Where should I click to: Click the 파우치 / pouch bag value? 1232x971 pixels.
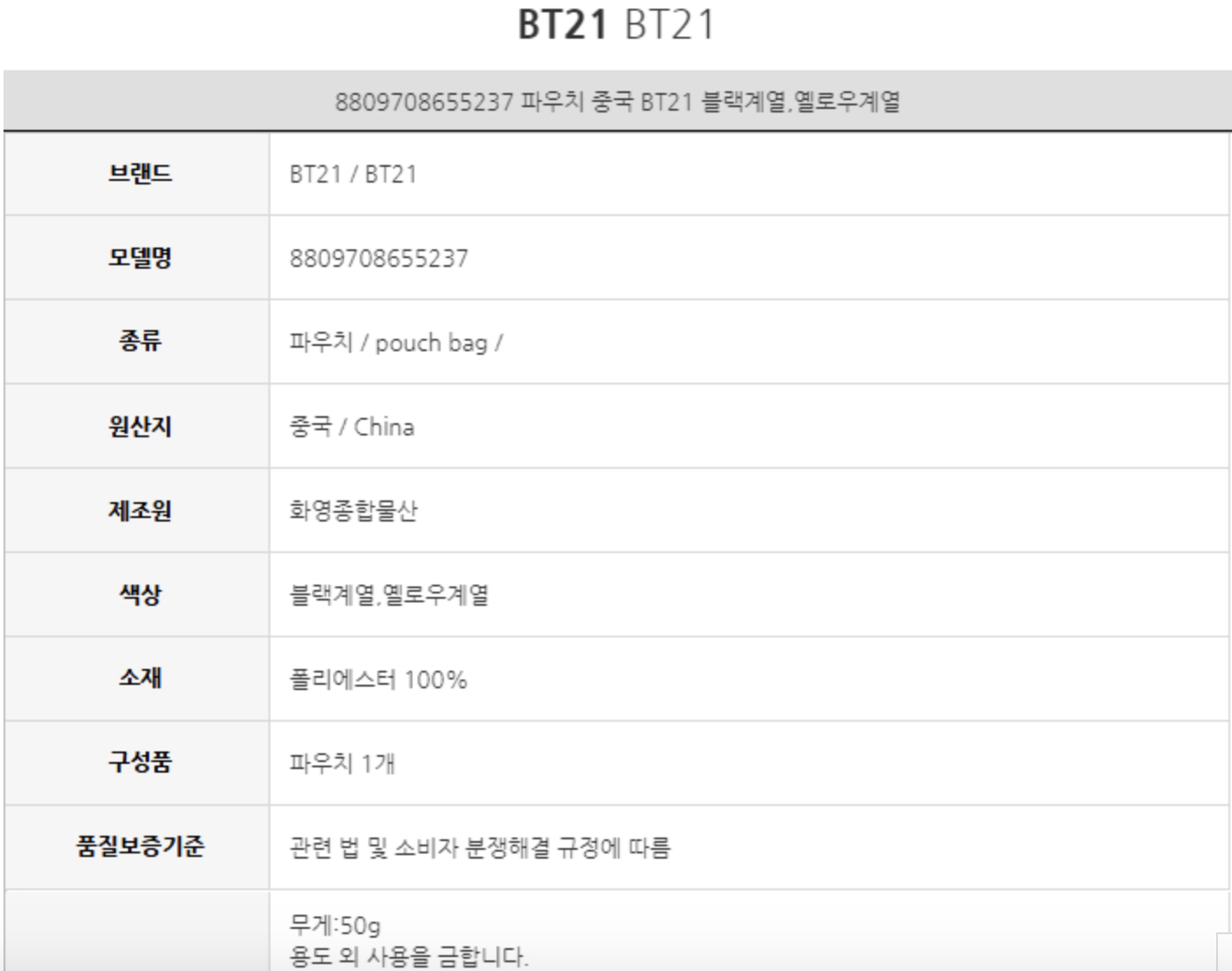(396, 342)
